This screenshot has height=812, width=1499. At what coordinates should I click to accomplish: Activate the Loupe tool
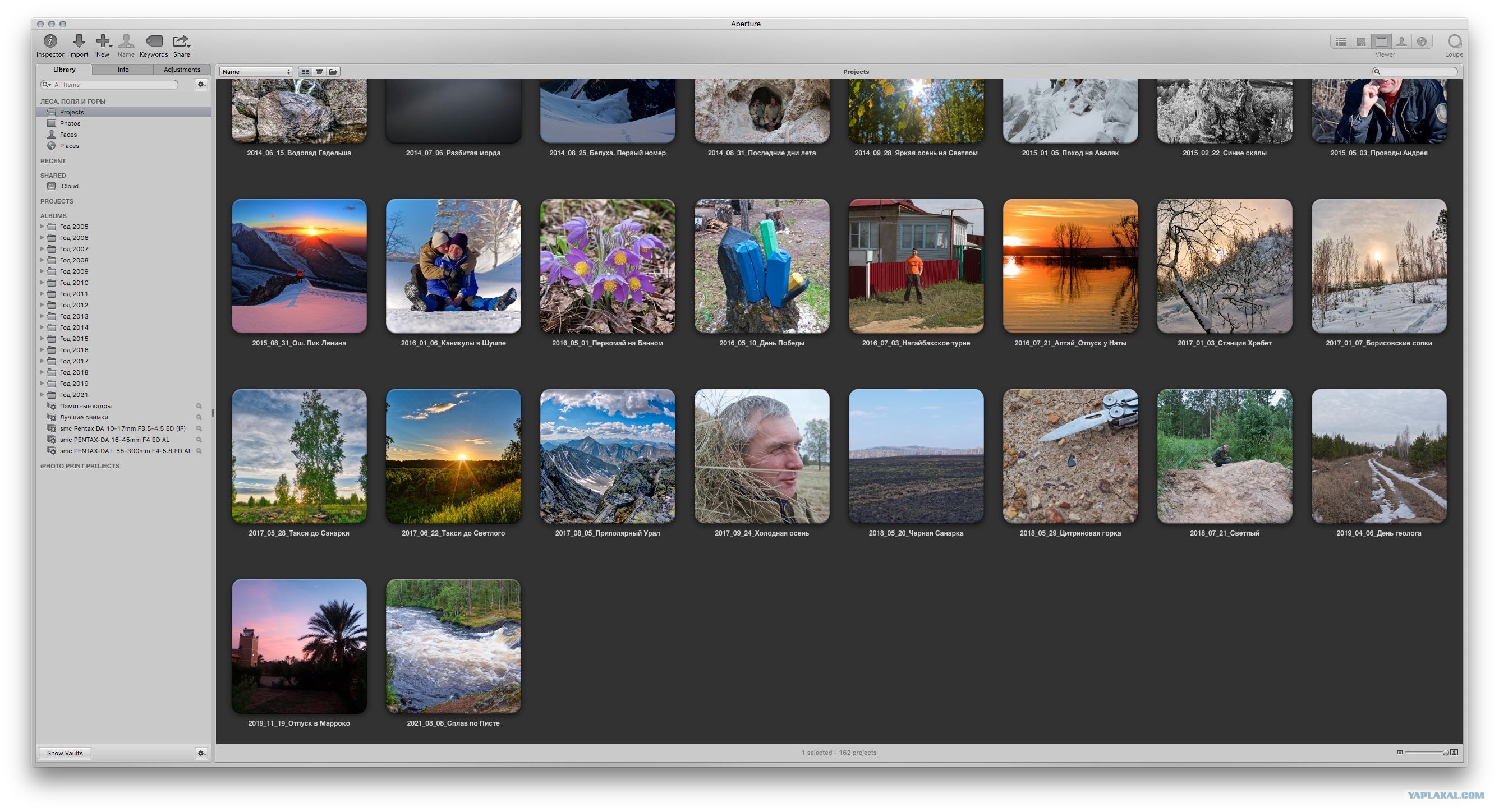click(x=1454, y=41)
